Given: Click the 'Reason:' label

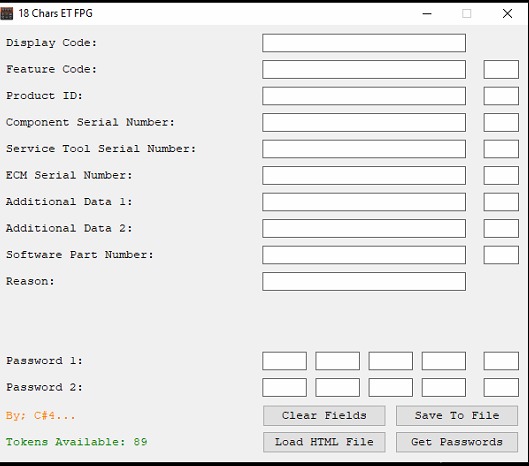Looking at the screenshot, I should tap(30, 281).
